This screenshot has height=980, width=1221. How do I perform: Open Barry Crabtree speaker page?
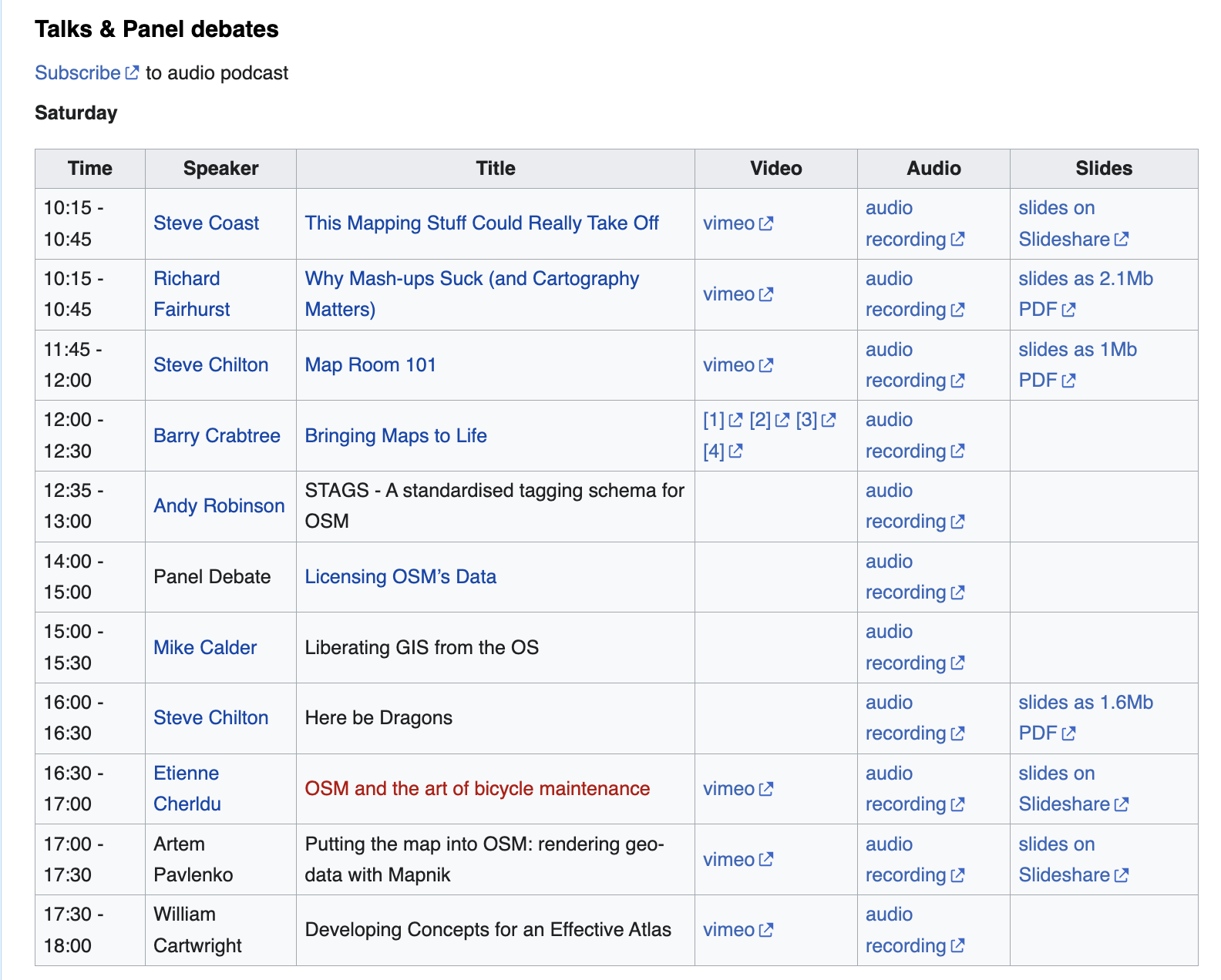(x=217, y=436)
